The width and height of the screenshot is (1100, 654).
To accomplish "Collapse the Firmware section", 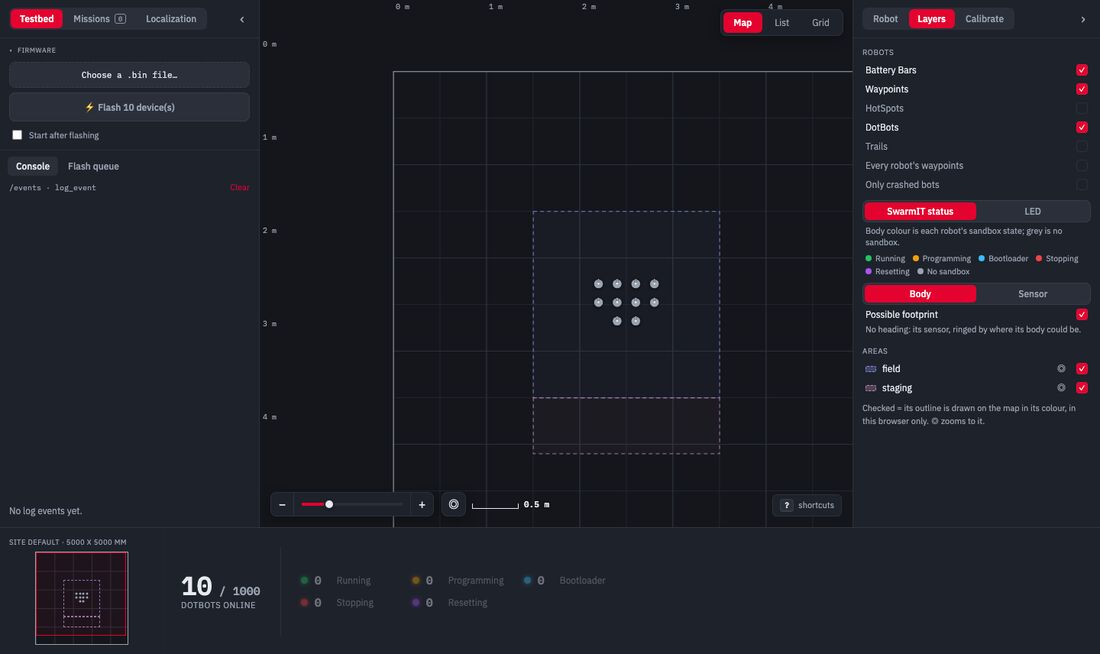I will [32, 51].
